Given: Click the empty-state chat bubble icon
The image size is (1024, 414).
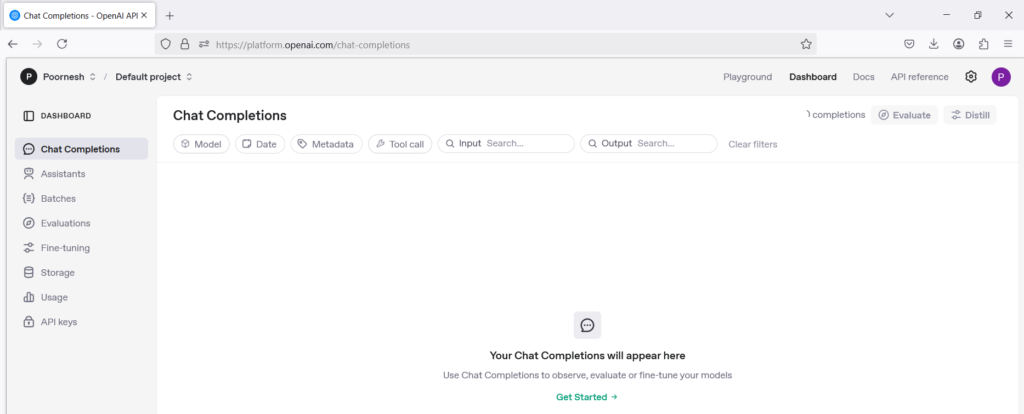Looking at the screenshot, I should point(587,325).
